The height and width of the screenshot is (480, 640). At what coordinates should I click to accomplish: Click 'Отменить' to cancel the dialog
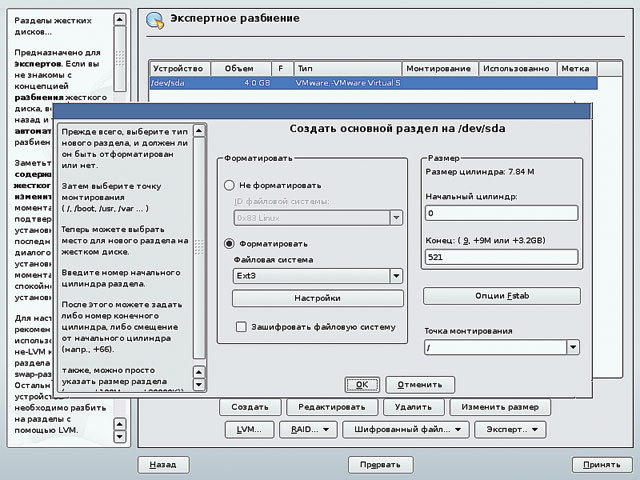coord(420,384)
